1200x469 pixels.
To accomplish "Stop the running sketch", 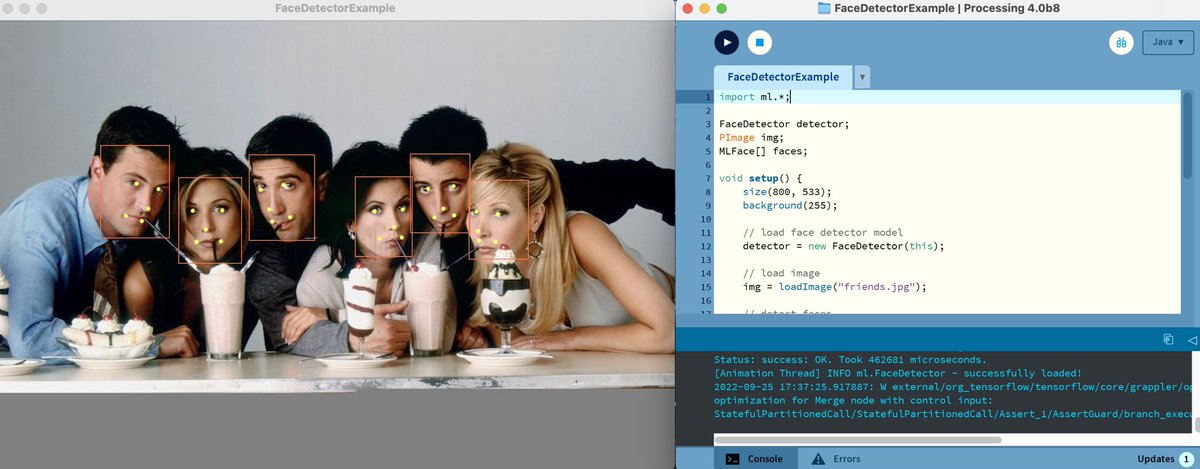I will pos(760,42).
